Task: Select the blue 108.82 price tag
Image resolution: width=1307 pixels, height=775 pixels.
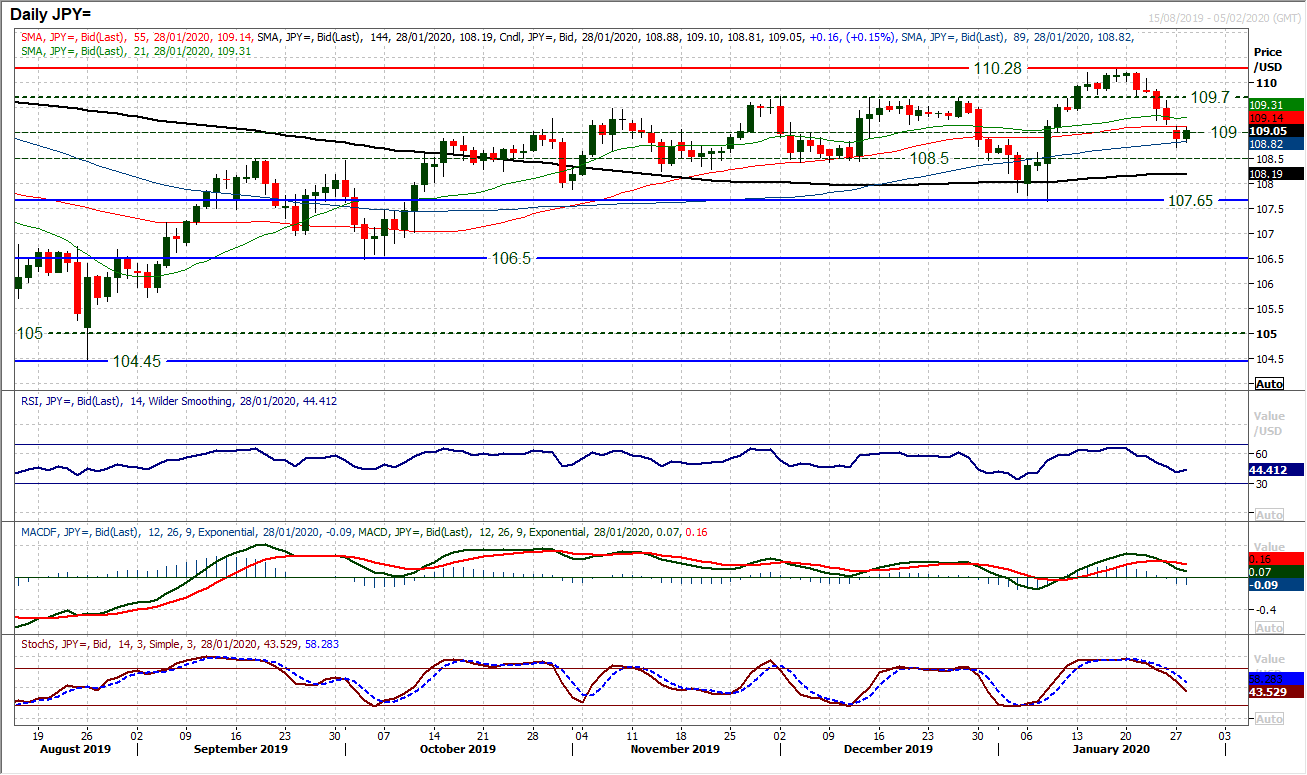Action: coord(1268,144)
